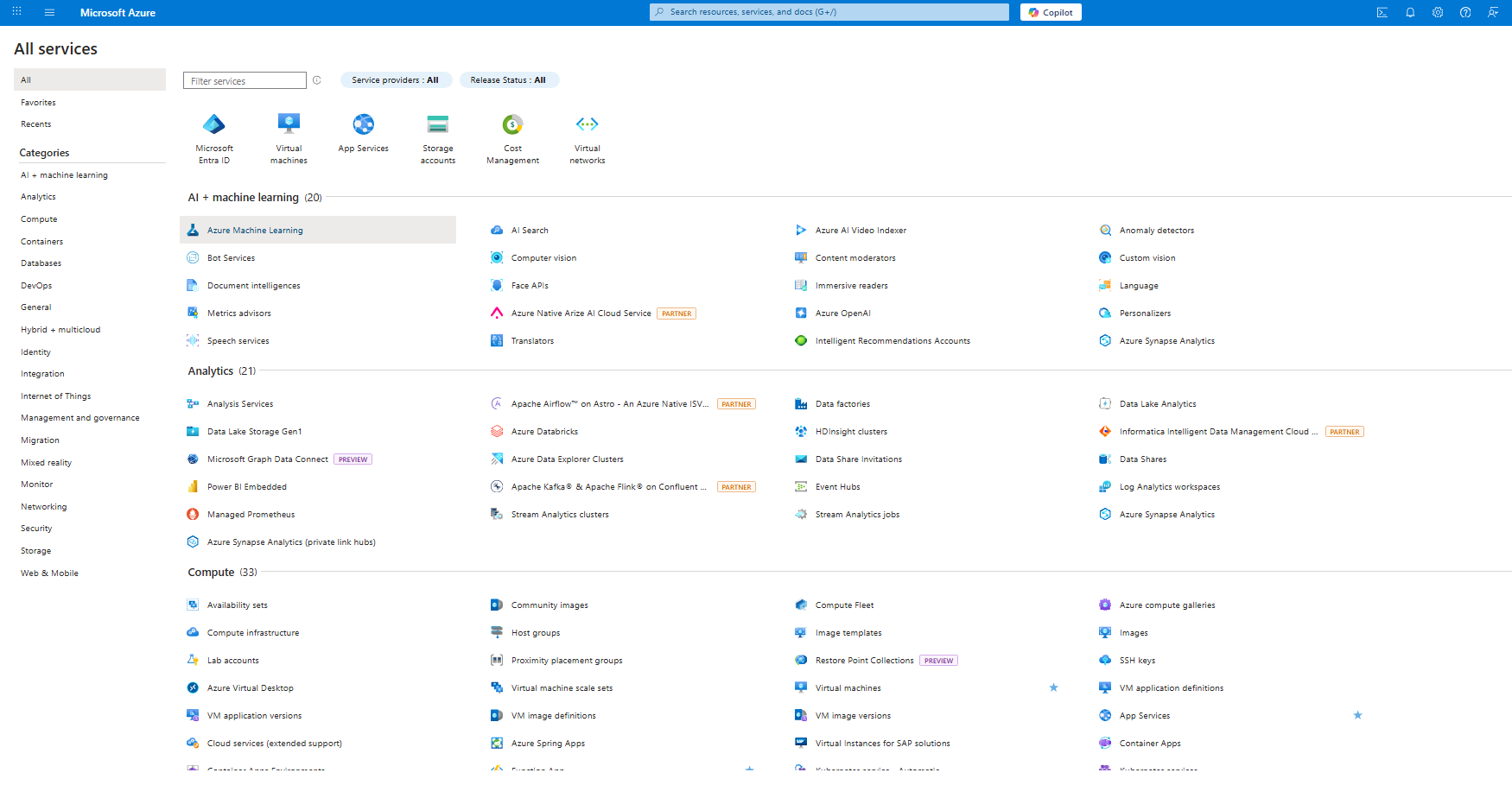Expand the Release Status filter

tap(508, 80)
